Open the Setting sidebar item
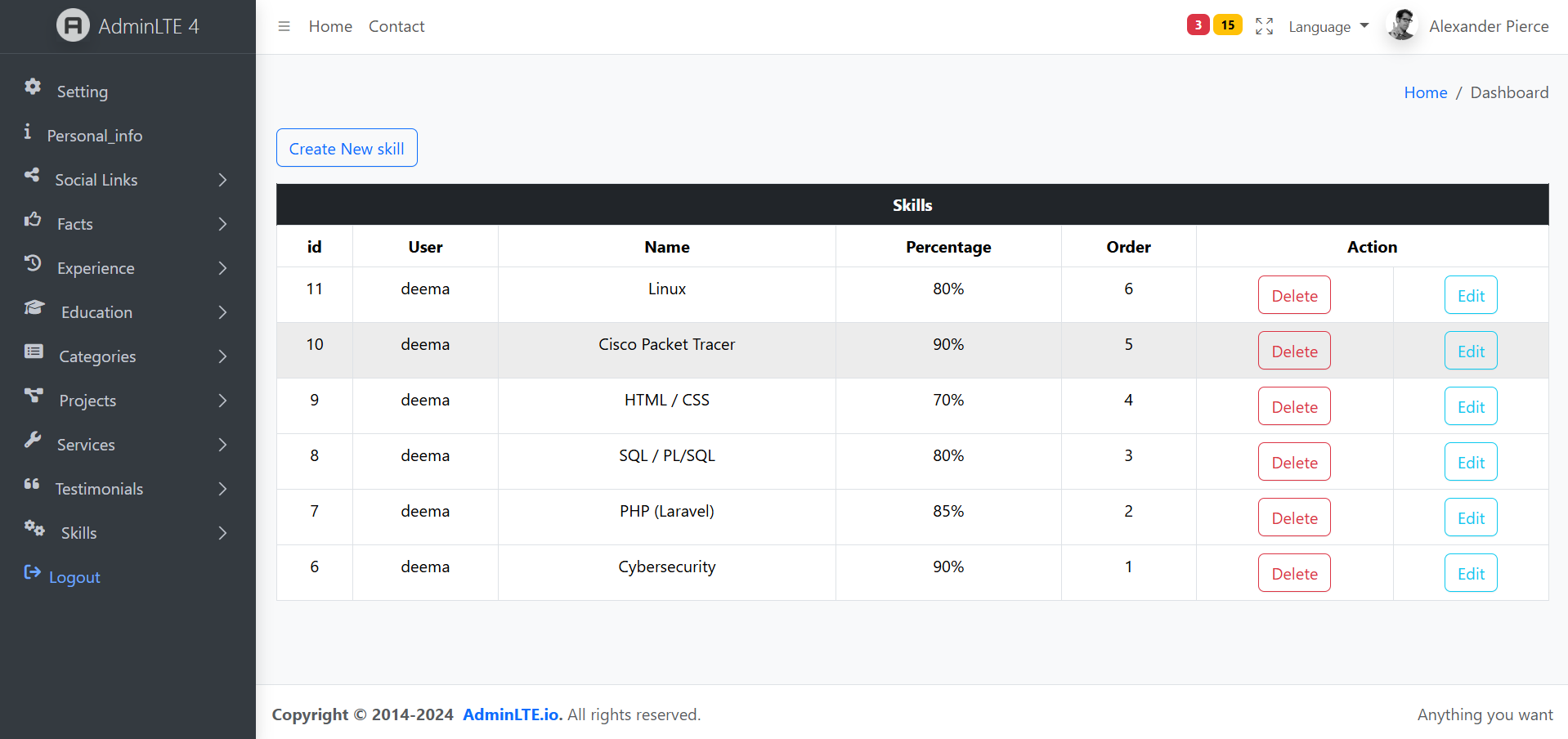This screenshot has height=739, width=1568. click(128, 92)
